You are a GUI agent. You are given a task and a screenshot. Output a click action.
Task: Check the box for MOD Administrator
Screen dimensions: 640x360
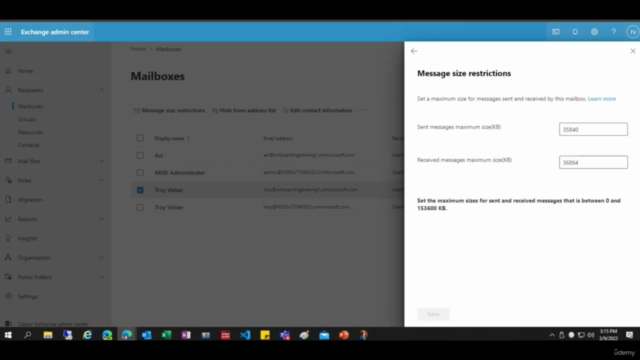point(140,173)
